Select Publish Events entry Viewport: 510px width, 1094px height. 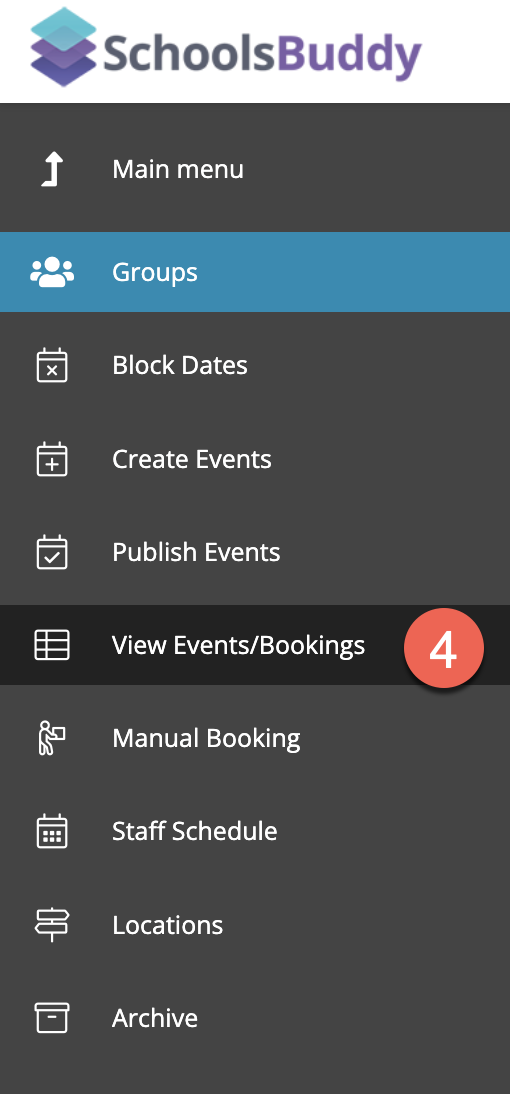click(x=255, y=552)
